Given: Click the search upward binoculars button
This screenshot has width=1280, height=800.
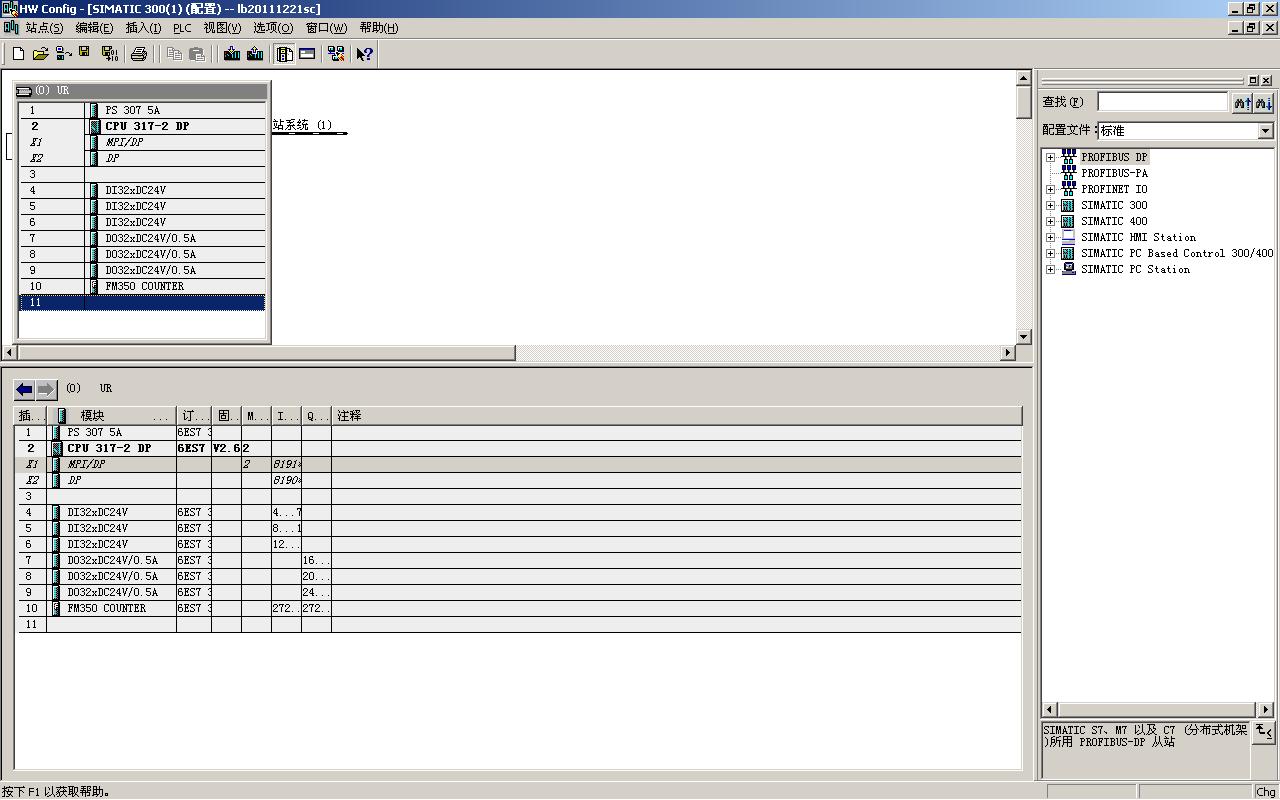Looking at the screenshot, I should pyautogui.click(x=1242, y=102).
